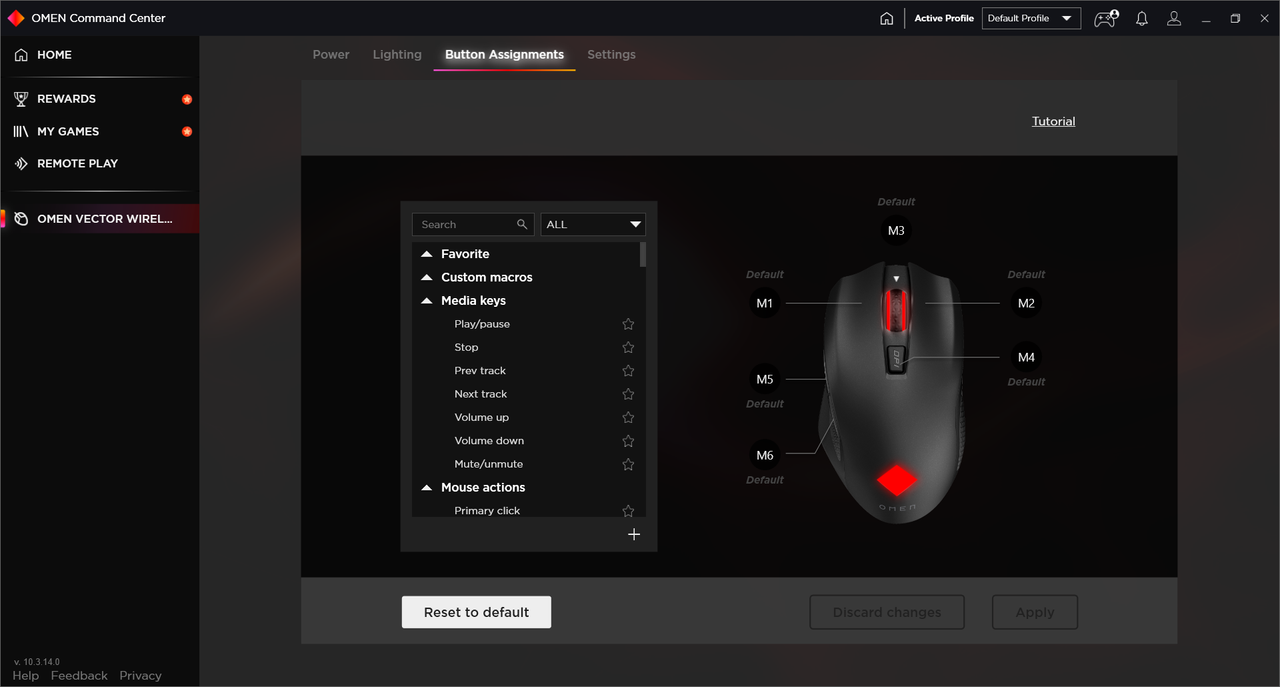Click the MY GAMES library icon
Viewport: 1280px width, 687px height.
coord(21,131)
